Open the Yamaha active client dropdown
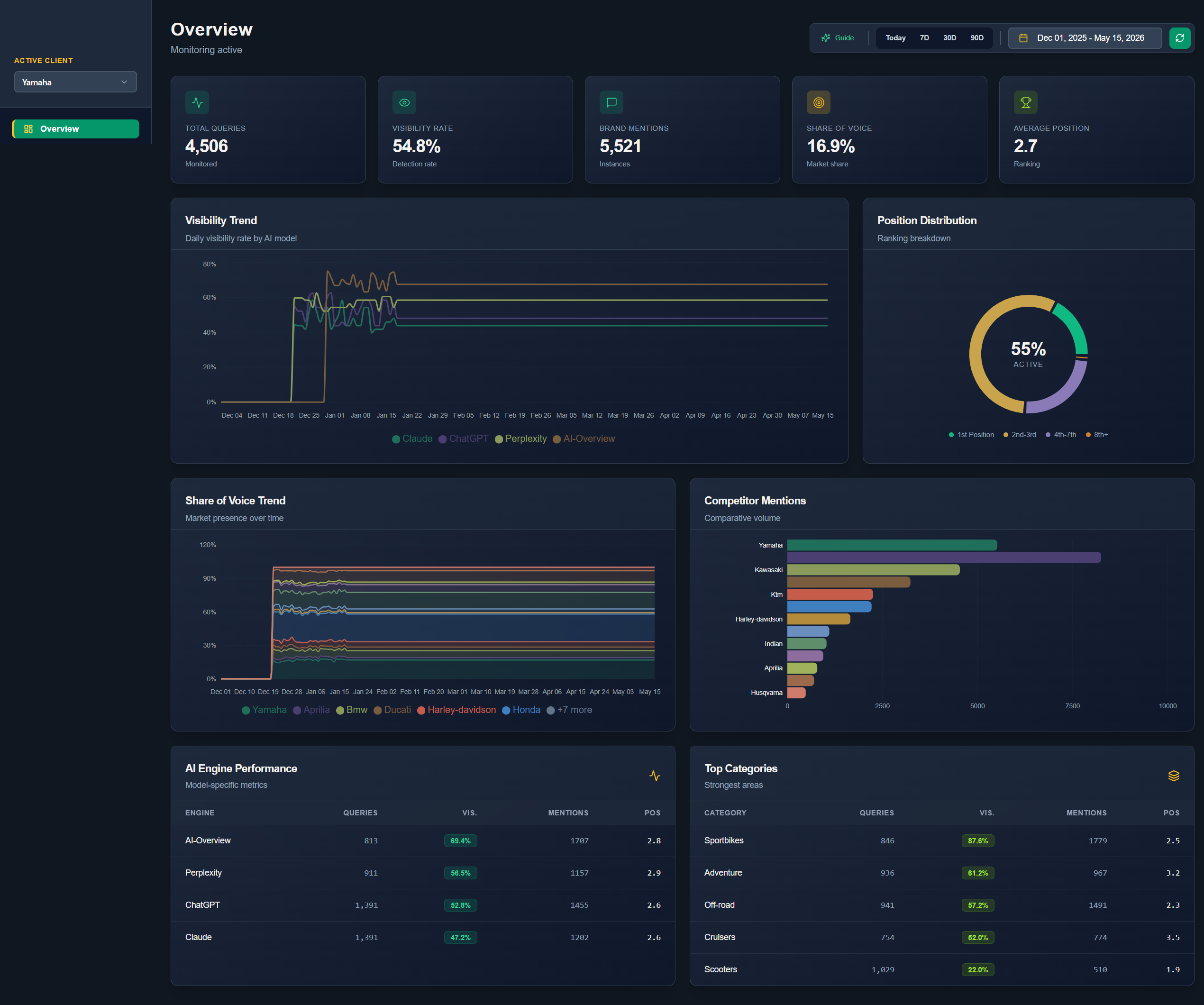 pyautogui.click(x=75, y=82)
